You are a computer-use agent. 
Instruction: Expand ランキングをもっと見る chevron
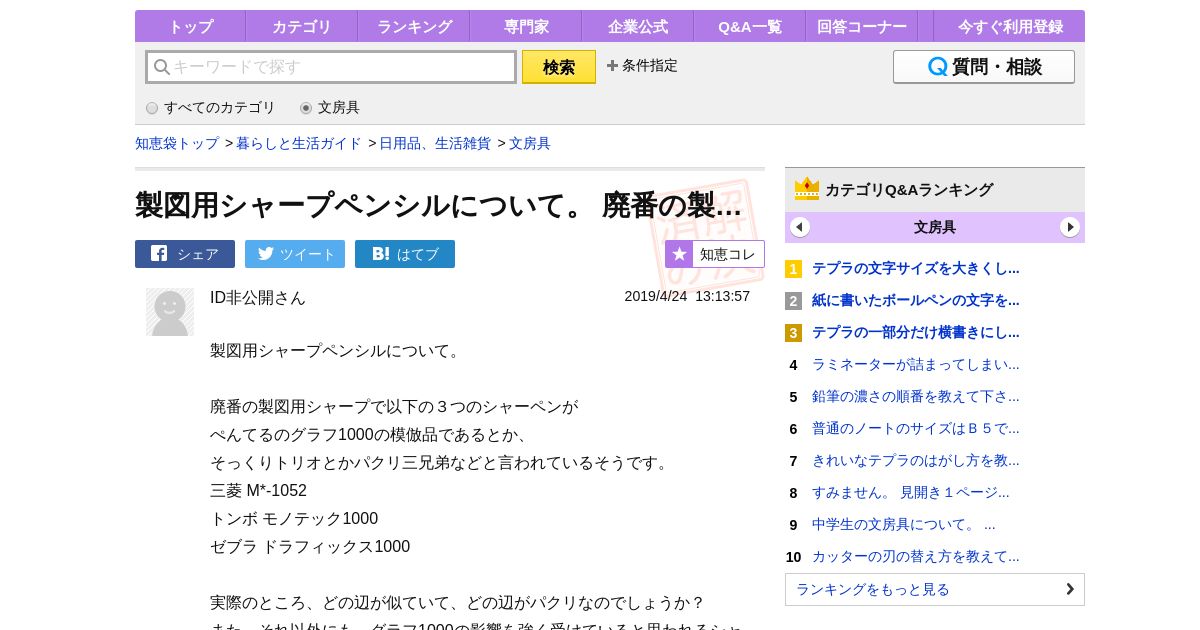tap(1070, 589)
